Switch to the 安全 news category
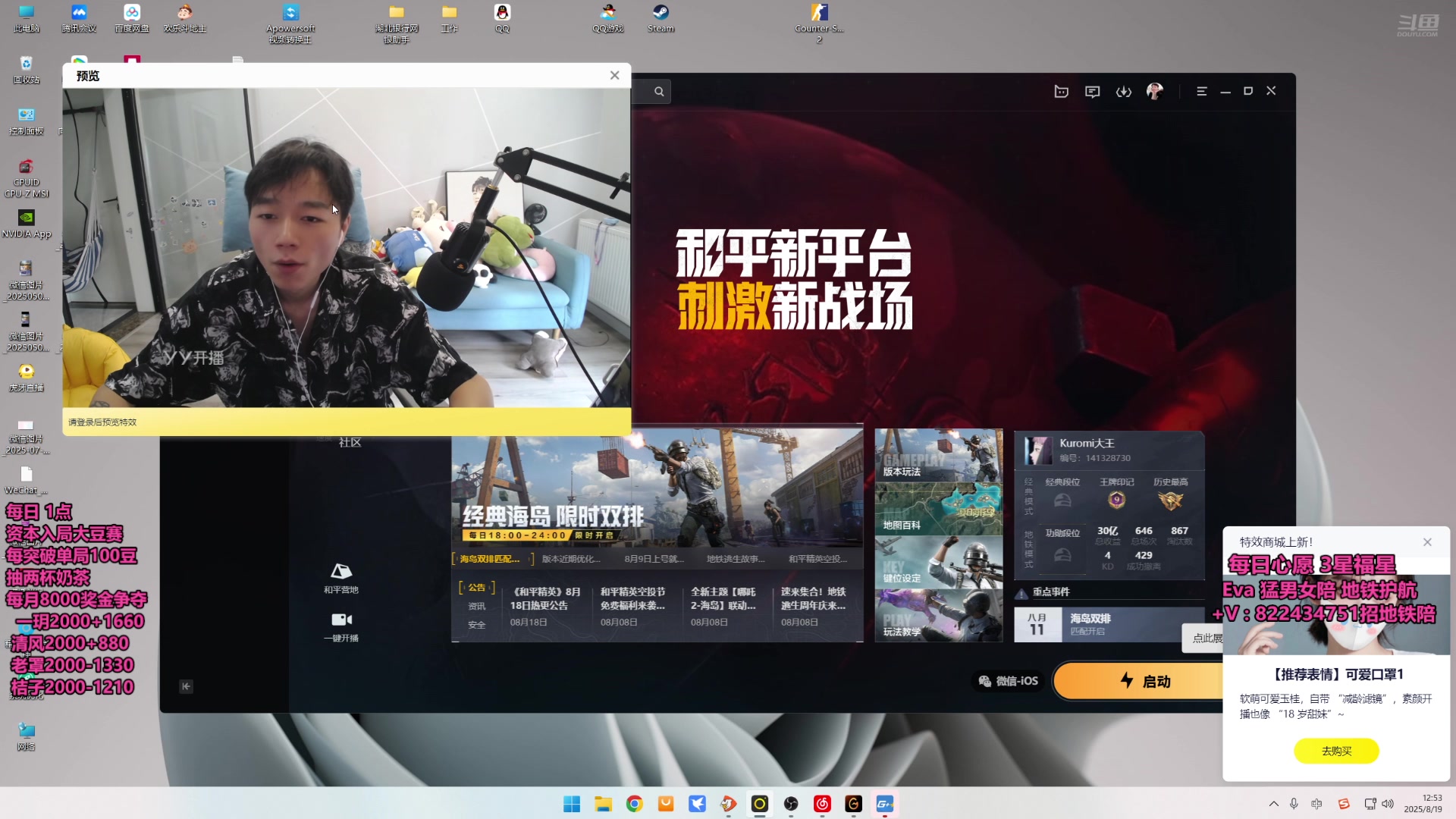 [476, 625]
